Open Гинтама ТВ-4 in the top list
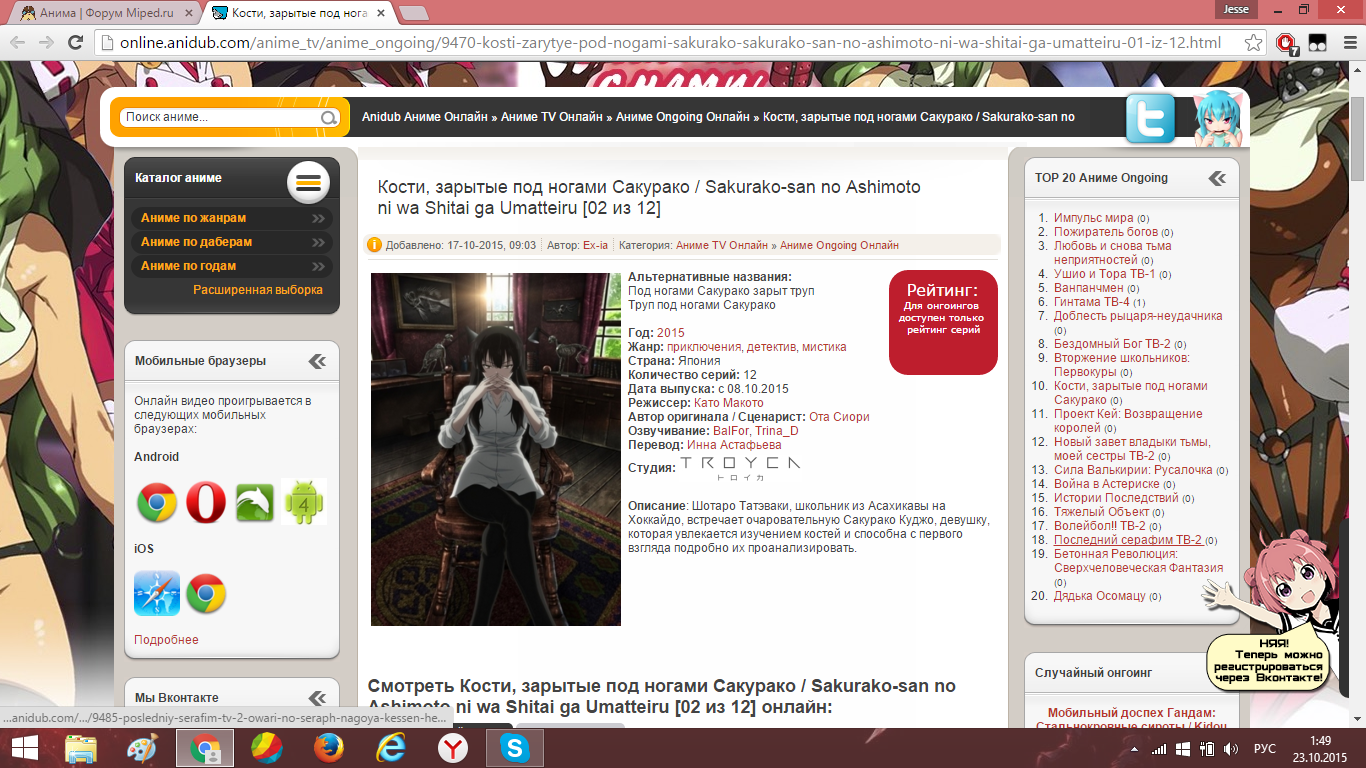The width and height of the screenshot is (1366, 768). click(1092, 302)
